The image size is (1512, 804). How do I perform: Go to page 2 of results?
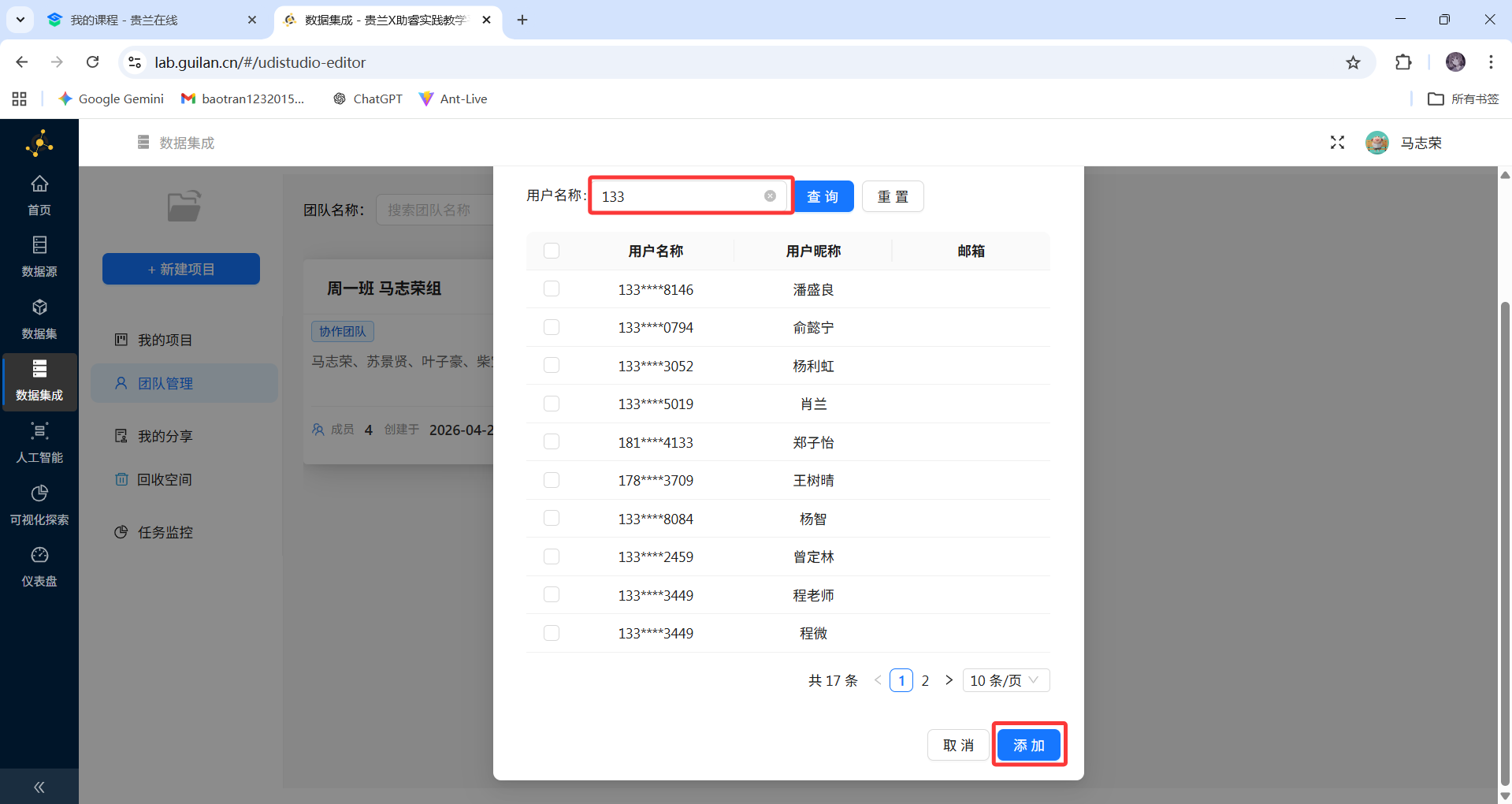point(925,679)
